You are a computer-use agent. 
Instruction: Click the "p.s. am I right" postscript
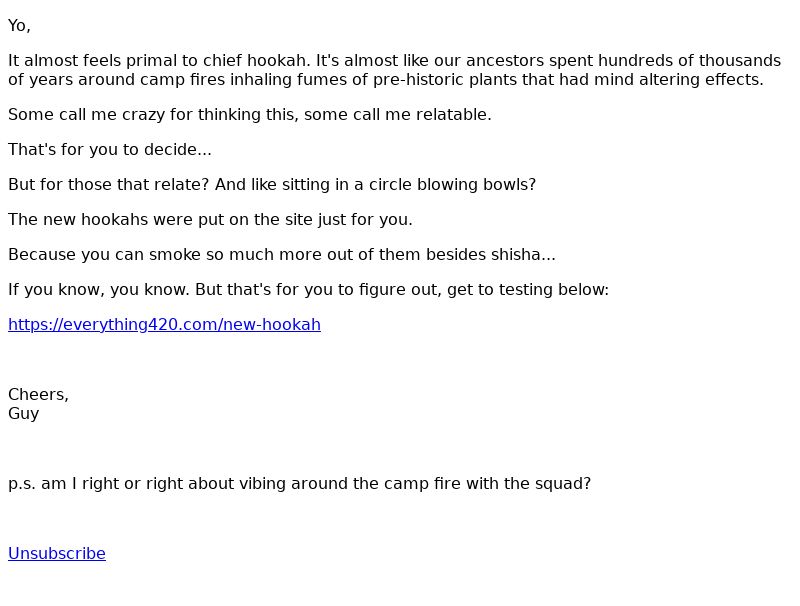(x=299, y=484)
